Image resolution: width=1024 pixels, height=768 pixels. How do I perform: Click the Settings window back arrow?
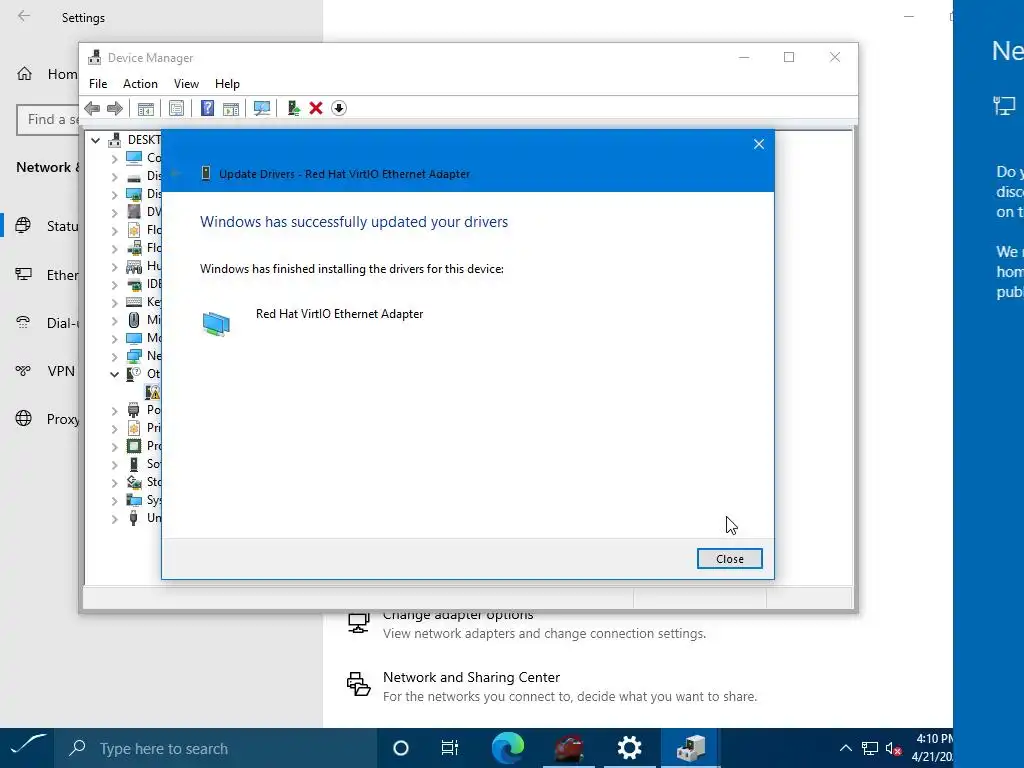tap(24, 16)
